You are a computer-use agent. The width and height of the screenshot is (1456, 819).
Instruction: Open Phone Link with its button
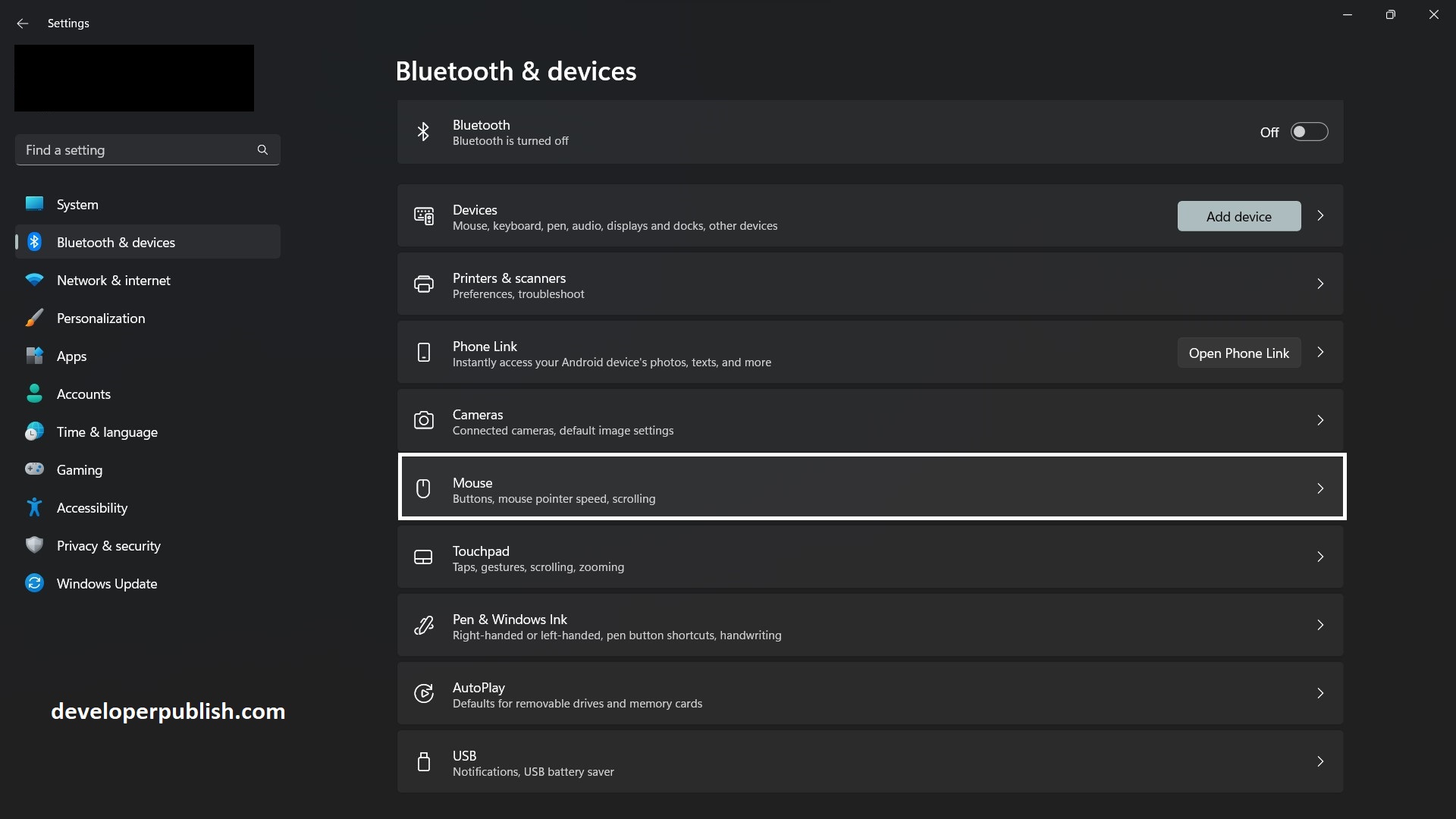tap(1239, 352)
